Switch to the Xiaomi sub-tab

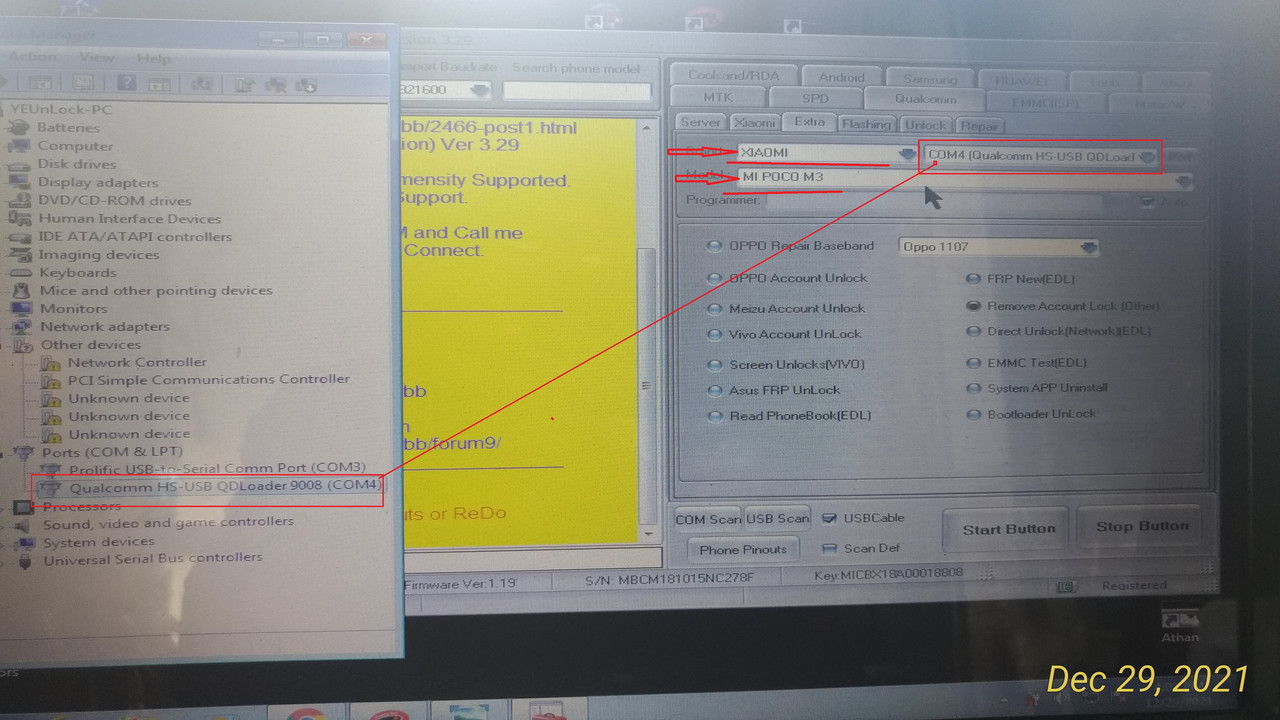tap(755, 122)
